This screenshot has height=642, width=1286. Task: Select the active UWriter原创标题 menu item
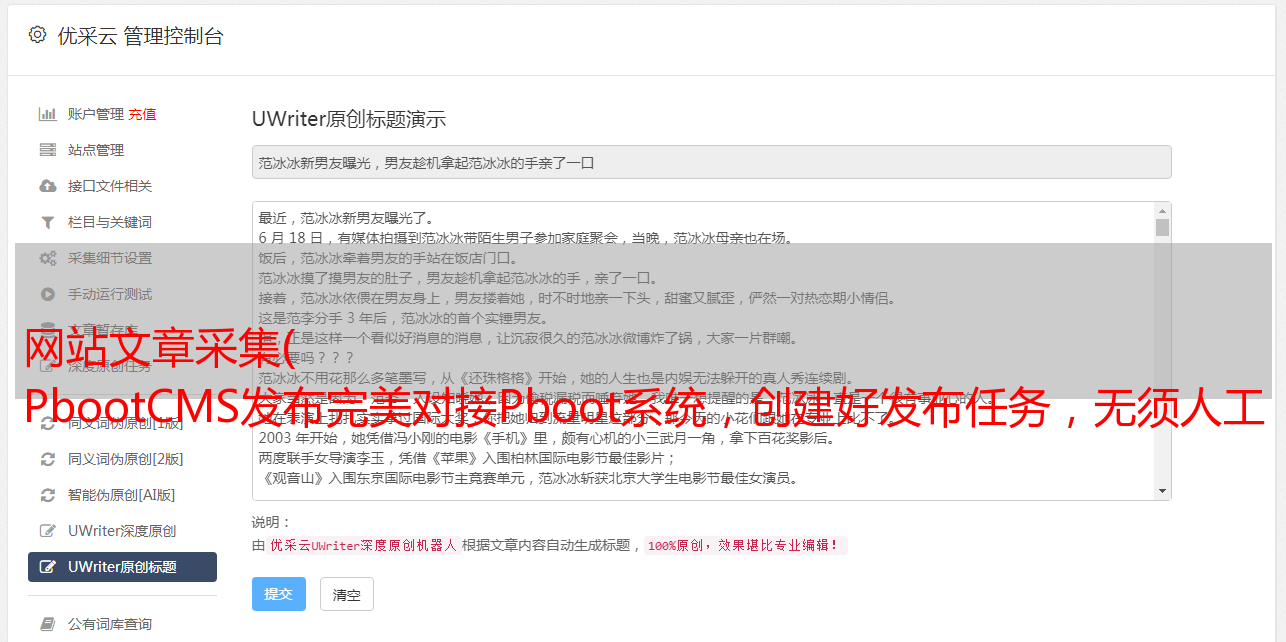tap(122, 567)
